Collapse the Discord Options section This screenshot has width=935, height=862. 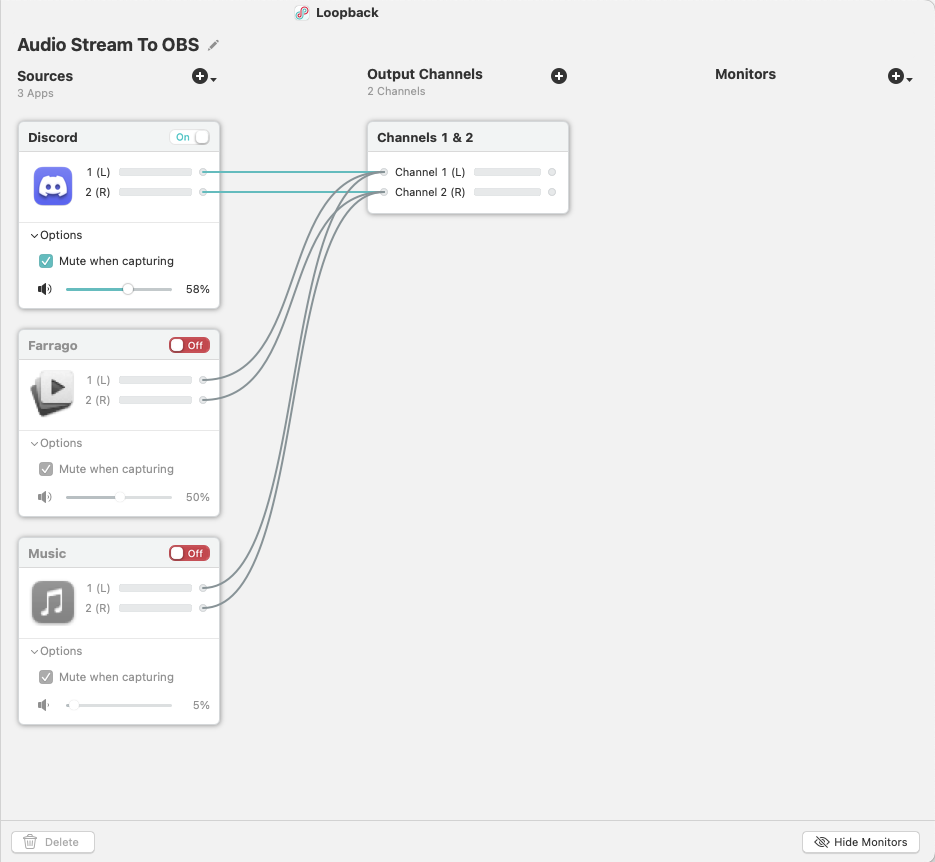click(34, 235)
